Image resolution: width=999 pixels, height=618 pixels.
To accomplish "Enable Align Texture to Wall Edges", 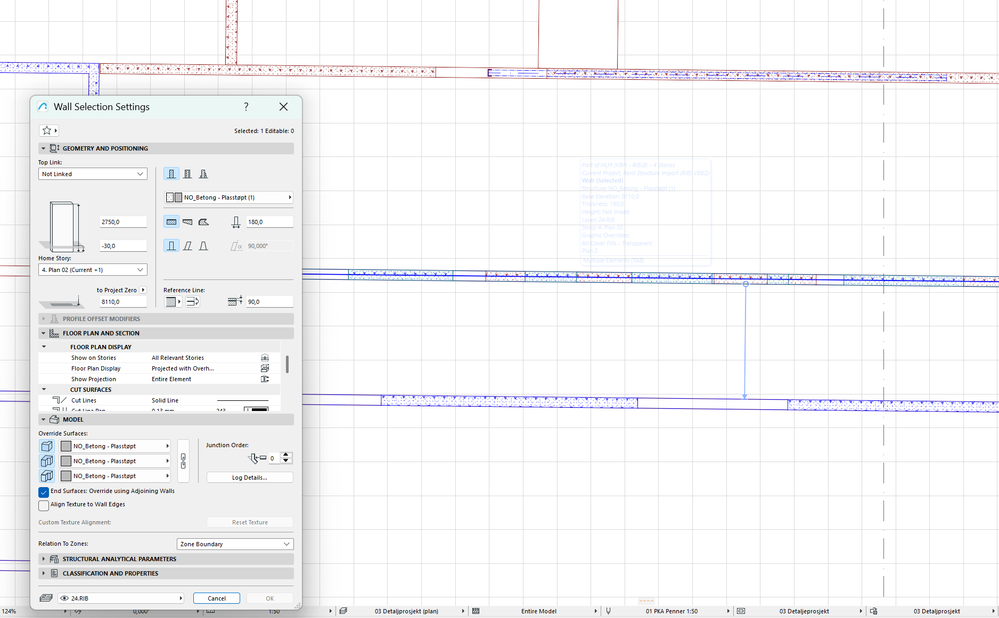I will click(x=43, y=505).
